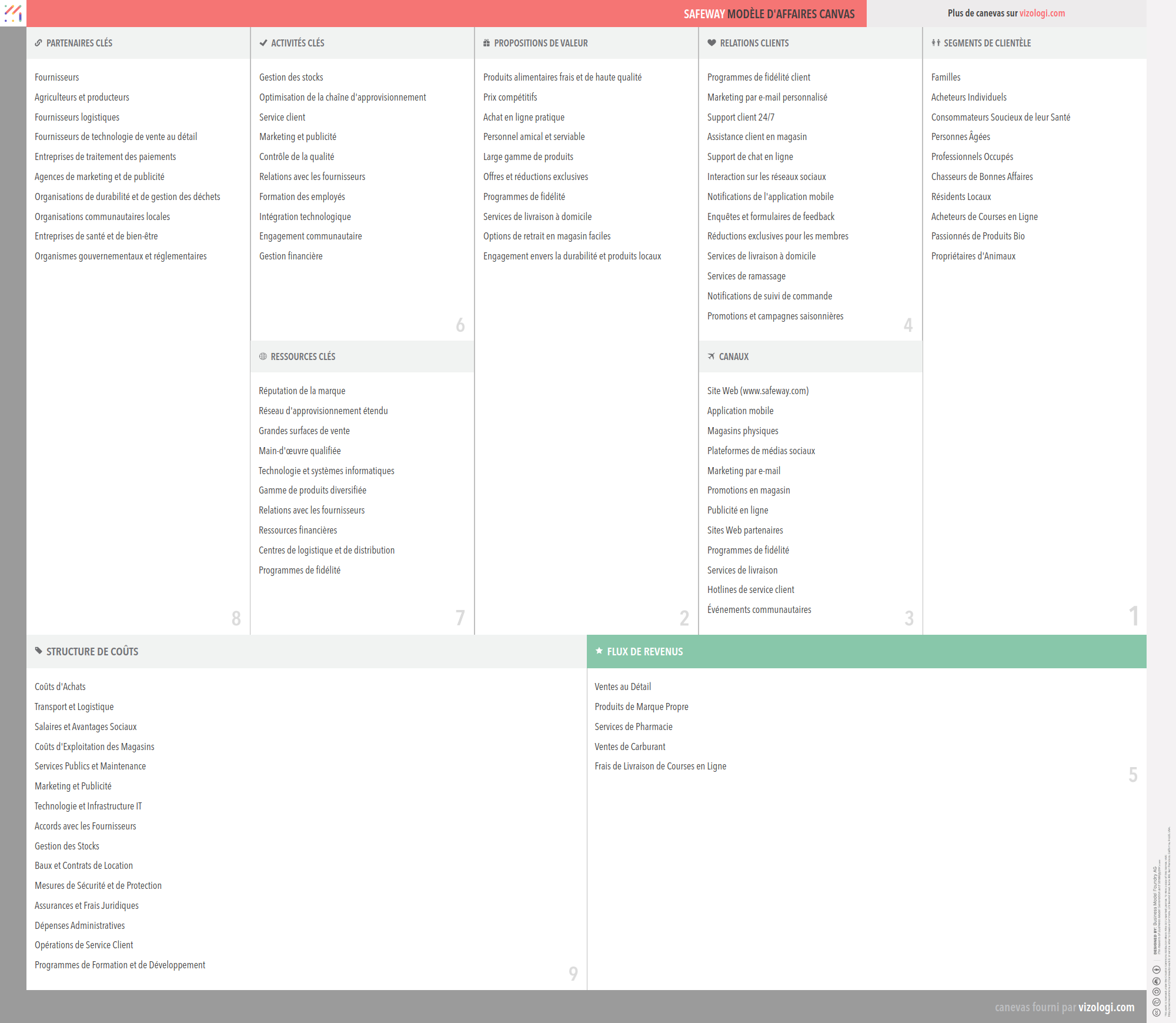
Task: Click the star icon beside Flux de Revenus
Action: [x=599, y=651]
